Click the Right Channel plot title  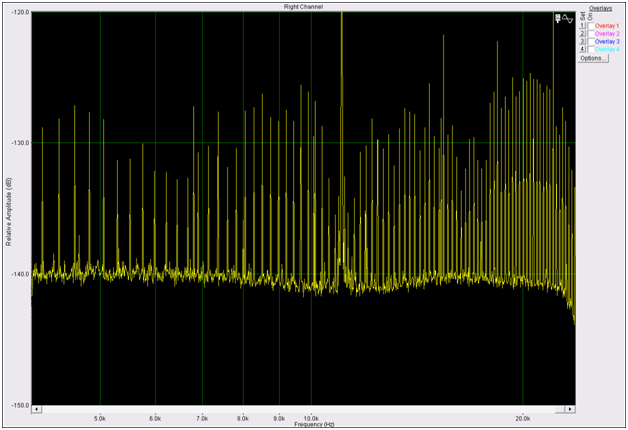point(303,7)
